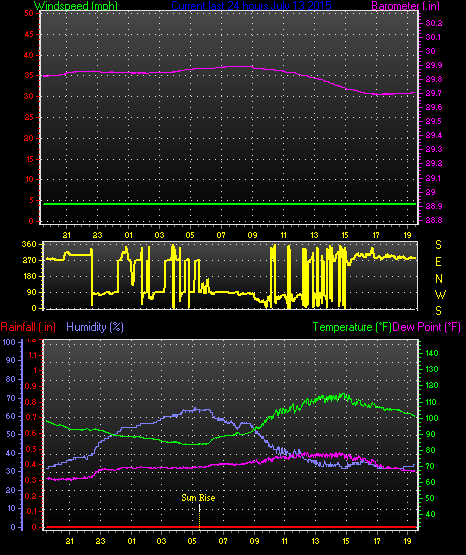Screen dimensions: 466x555
Task: Click the N compass direction label
Action: 439,279
